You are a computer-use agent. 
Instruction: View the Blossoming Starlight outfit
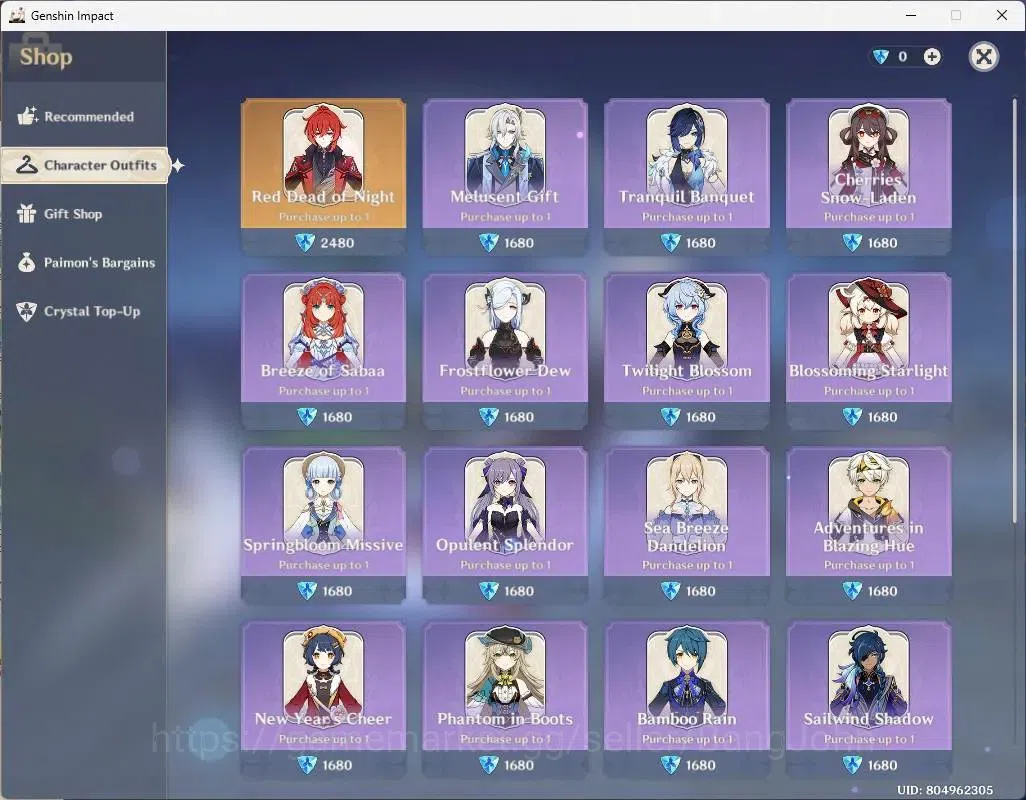click(x=868, y=351)
